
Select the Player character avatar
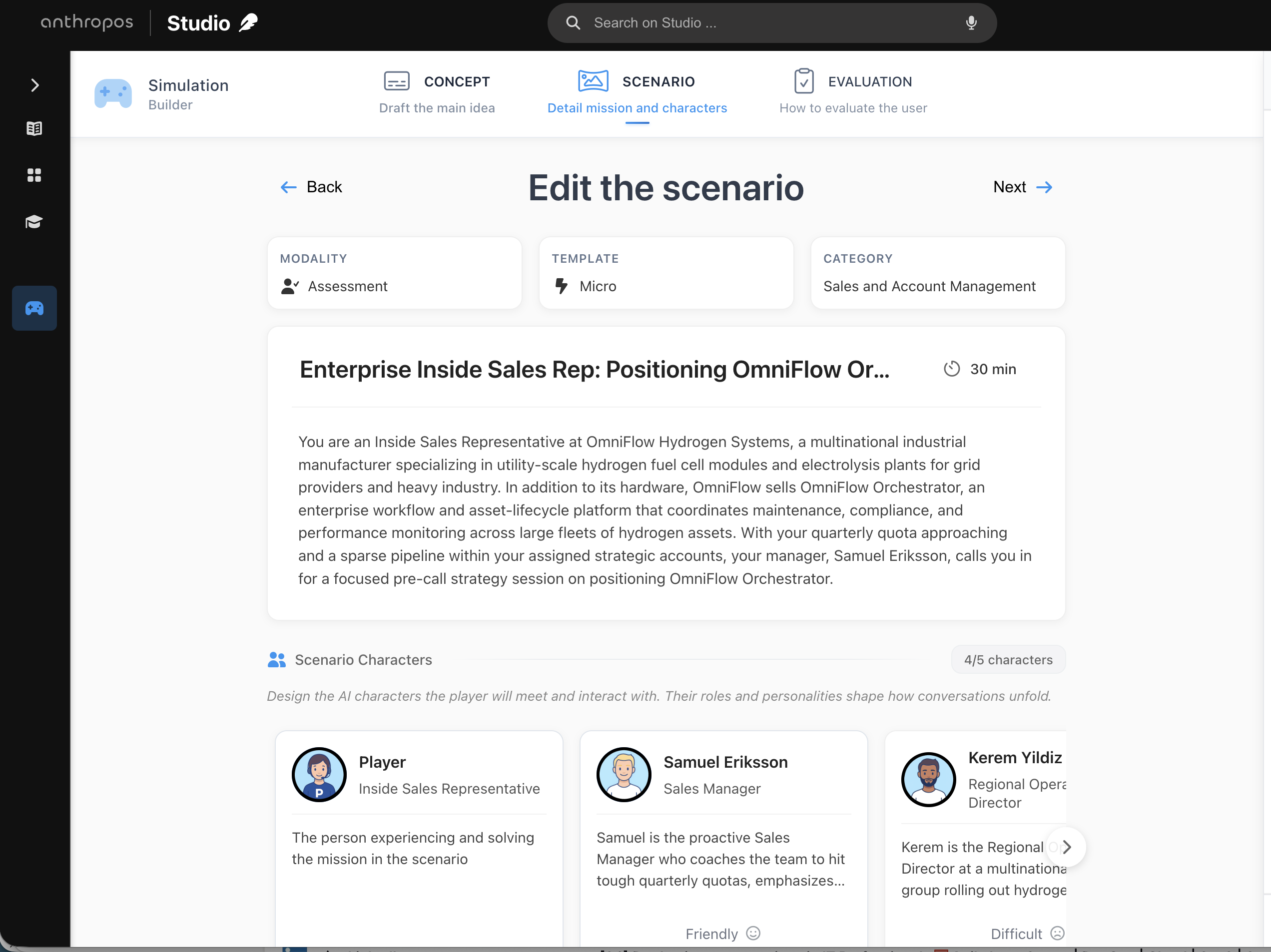[319, 775]
